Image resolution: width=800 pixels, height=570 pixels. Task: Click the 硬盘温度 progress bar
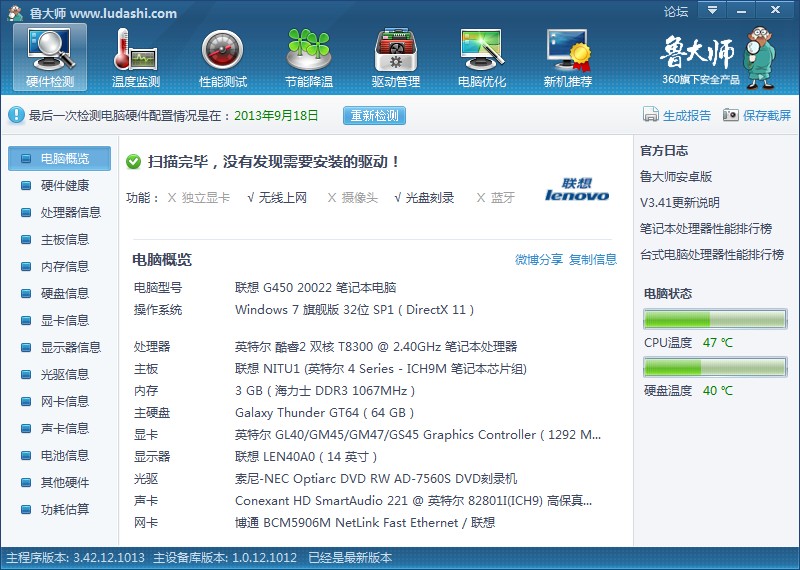click(x=715, y=367)
